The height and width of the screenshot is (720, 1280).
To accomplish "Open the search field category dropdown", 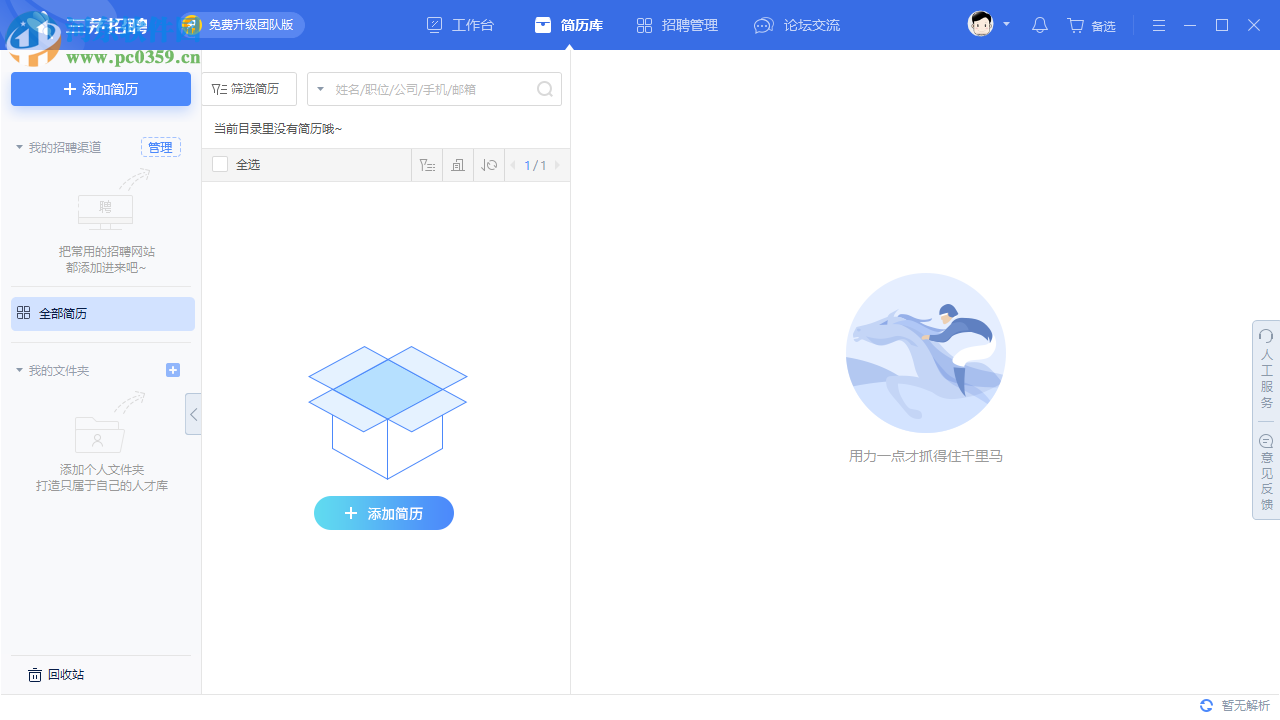I will [x=320, y=89].
